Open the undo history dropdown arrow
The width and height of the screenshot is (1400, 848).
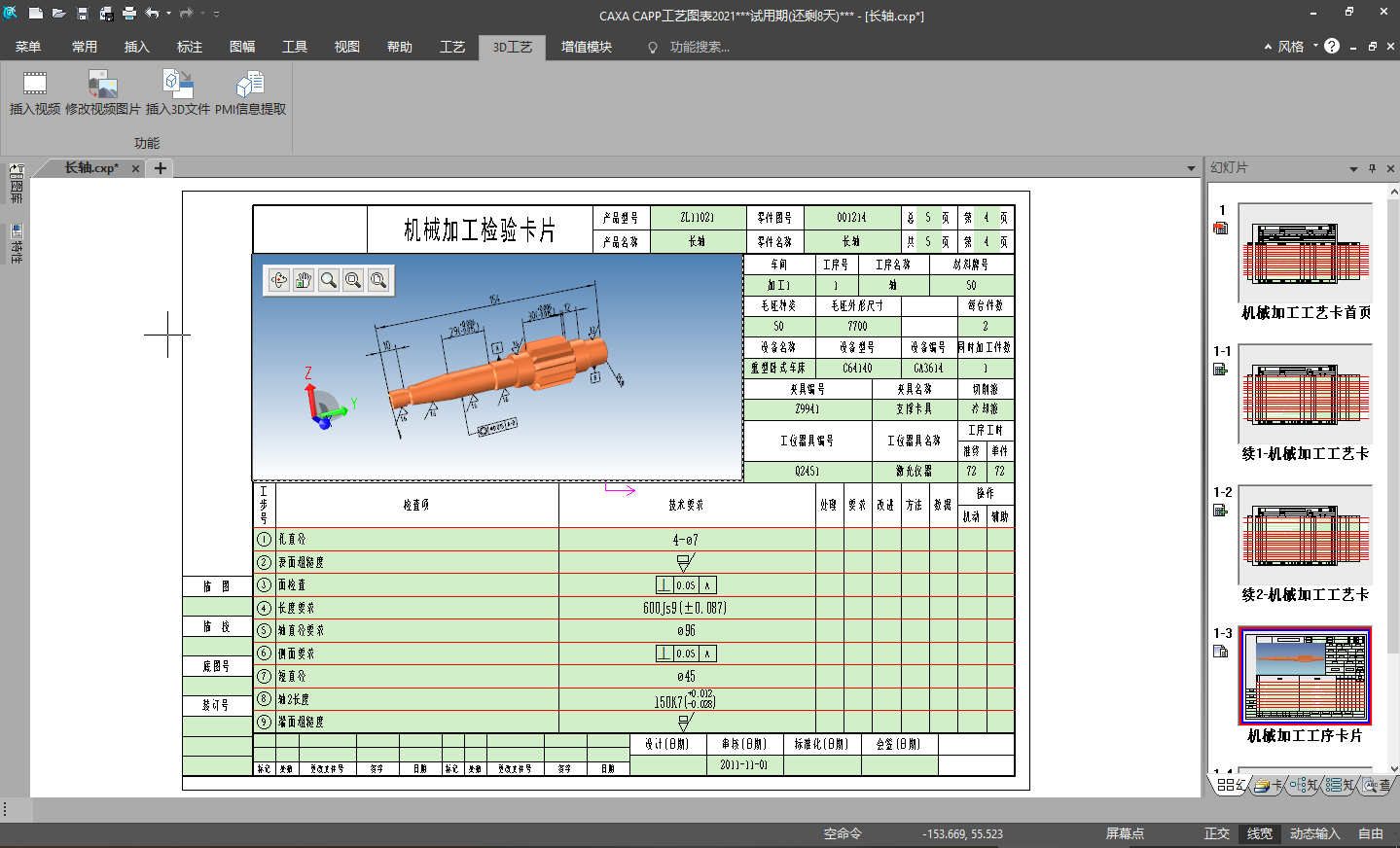[168, 14]
